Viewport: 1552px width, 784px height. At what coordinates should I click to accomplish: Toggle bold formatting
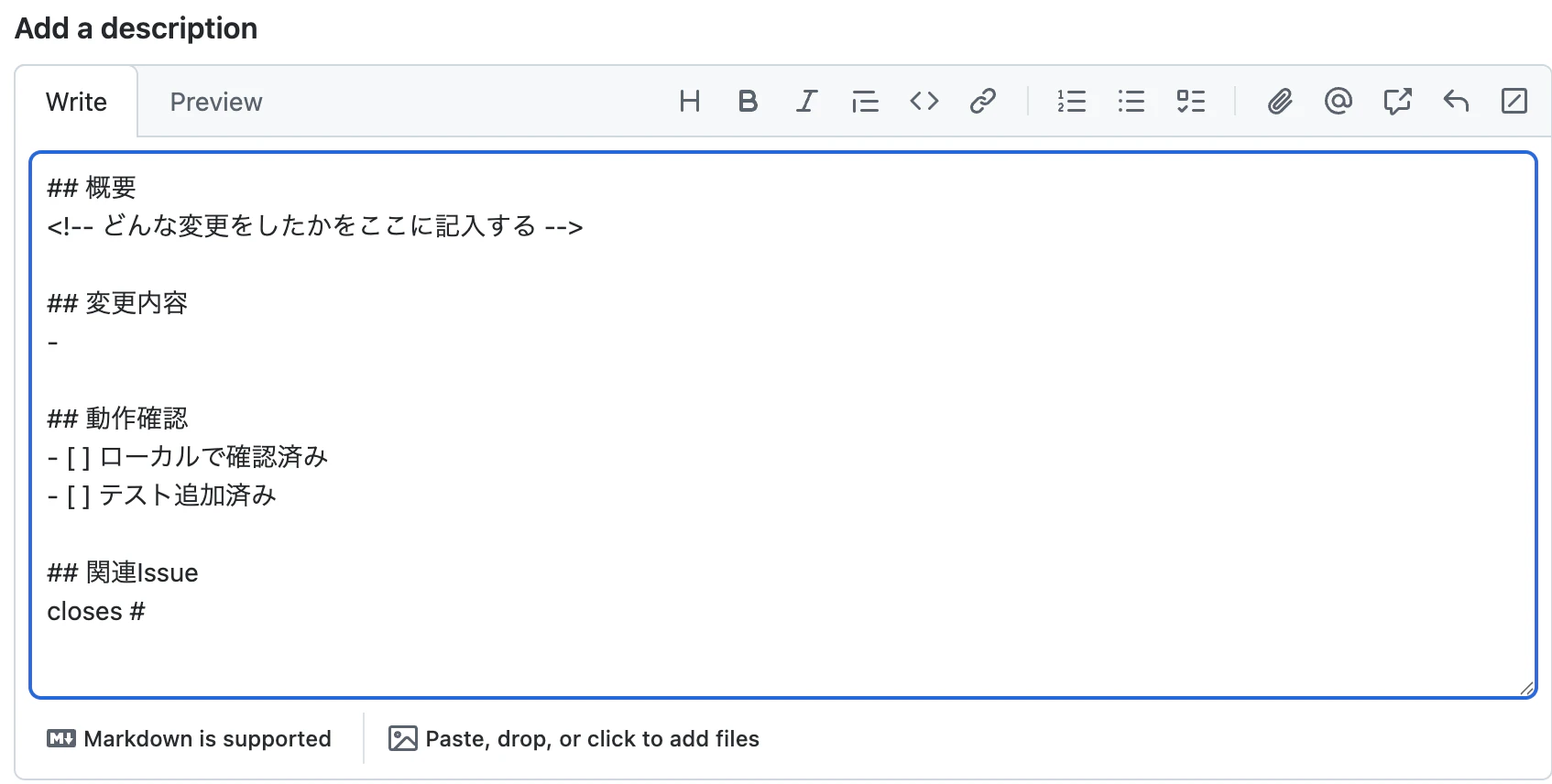tap(748, 101)
